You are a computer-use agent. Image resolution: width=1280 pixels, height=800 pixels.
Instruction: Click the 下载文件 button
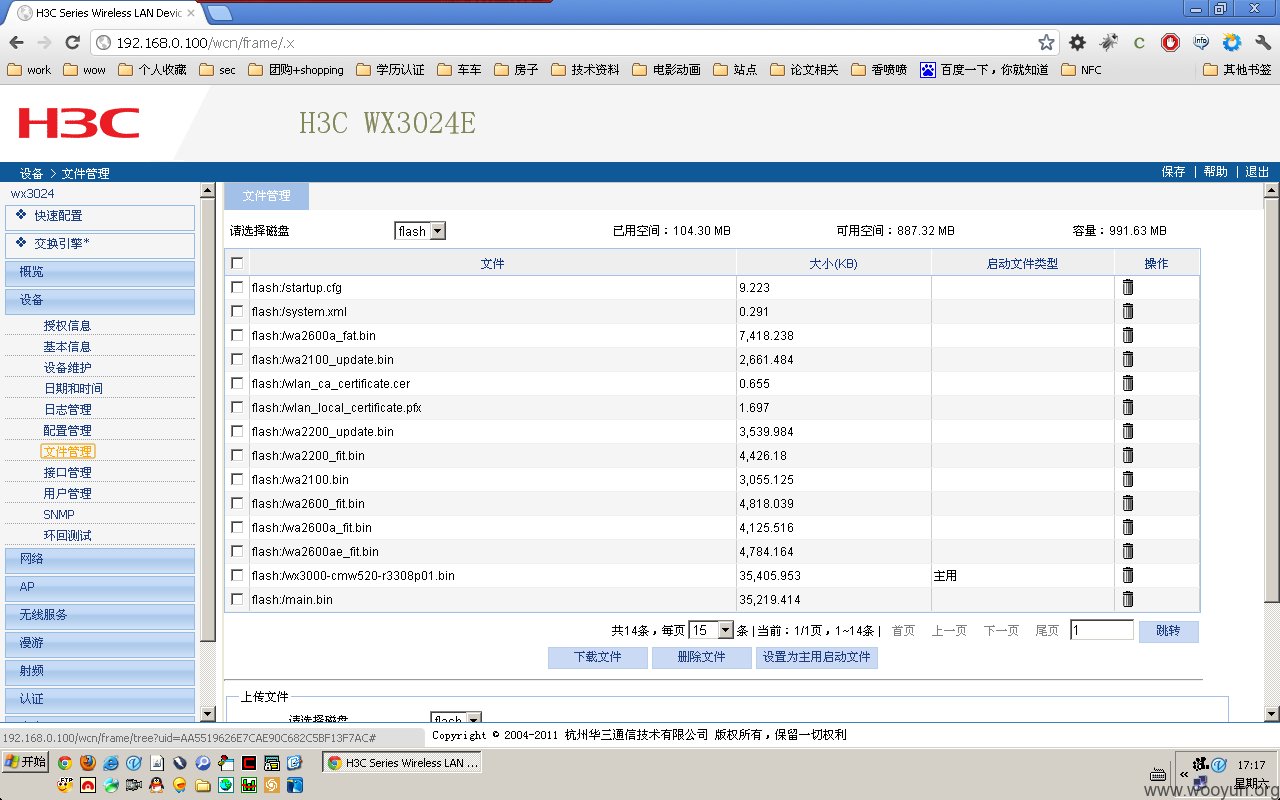[597, 658]
